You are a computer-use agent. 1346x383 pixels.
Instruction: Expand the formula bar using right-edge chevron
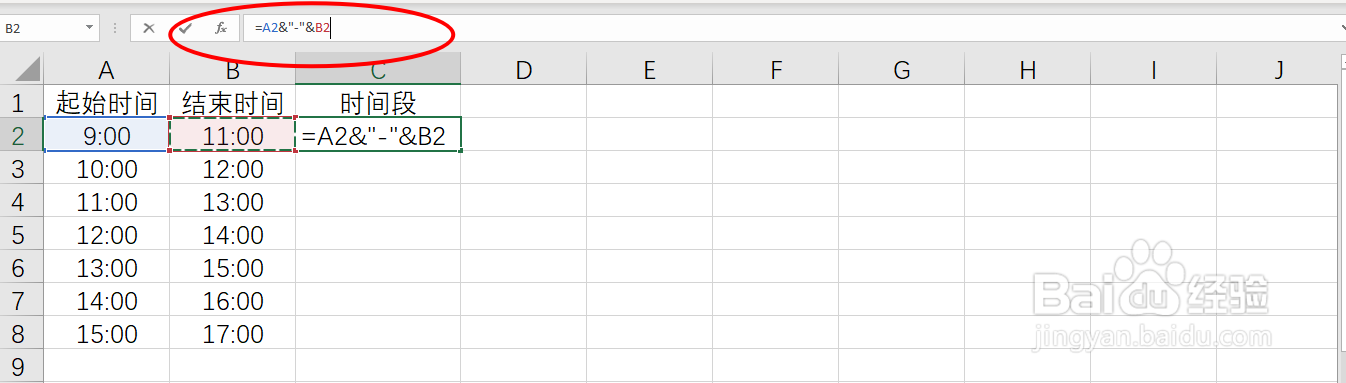coord(1341,28)
